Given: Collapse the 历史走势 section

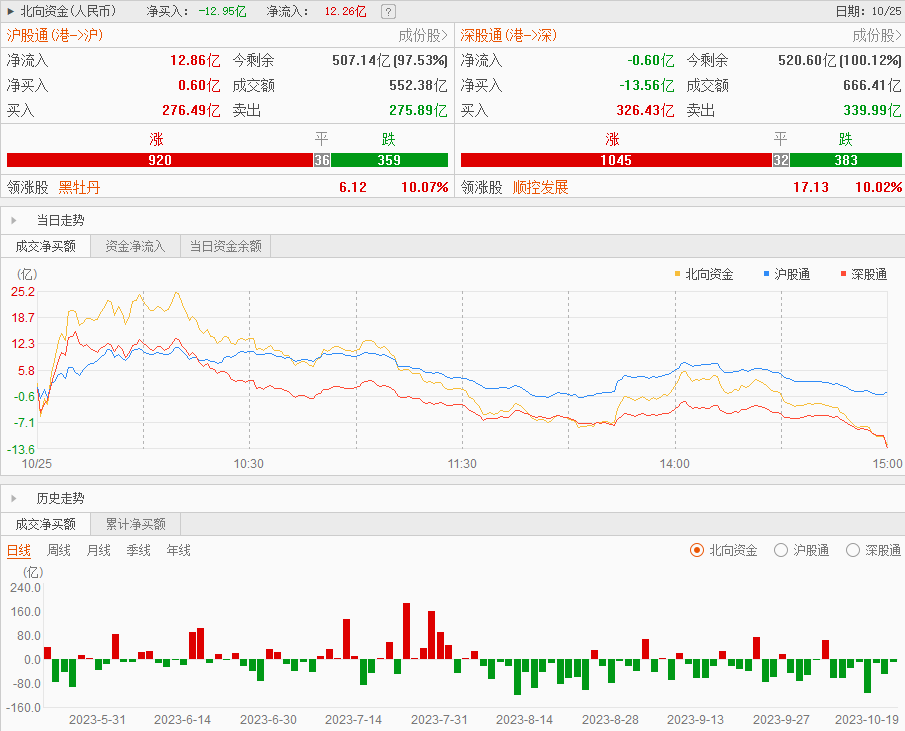Looking at the screenshot, I should pyautogui.click(x=13, y=498).
